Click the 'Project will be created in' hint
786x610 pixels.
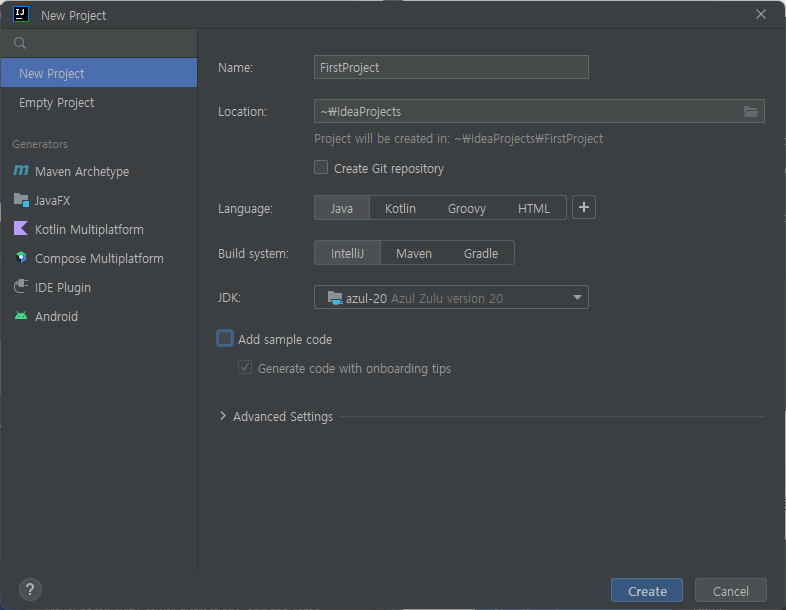click(458, 138)
